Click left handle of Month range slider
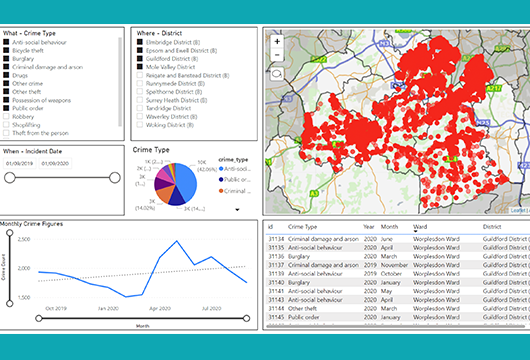The width and height of the screenshot is (530, 360). pos(39,318)
